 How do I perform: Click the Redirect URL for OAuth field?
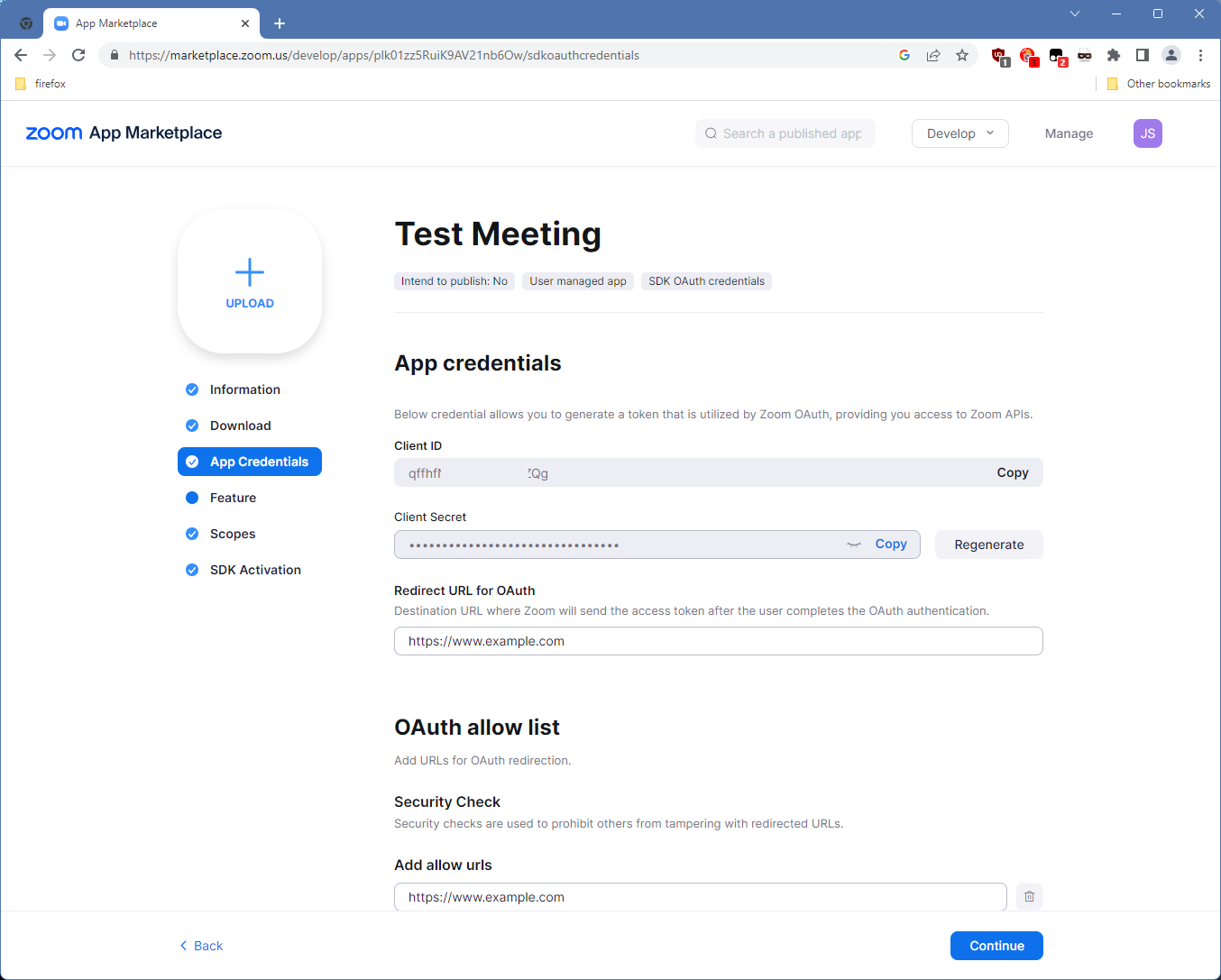point(719,641)
